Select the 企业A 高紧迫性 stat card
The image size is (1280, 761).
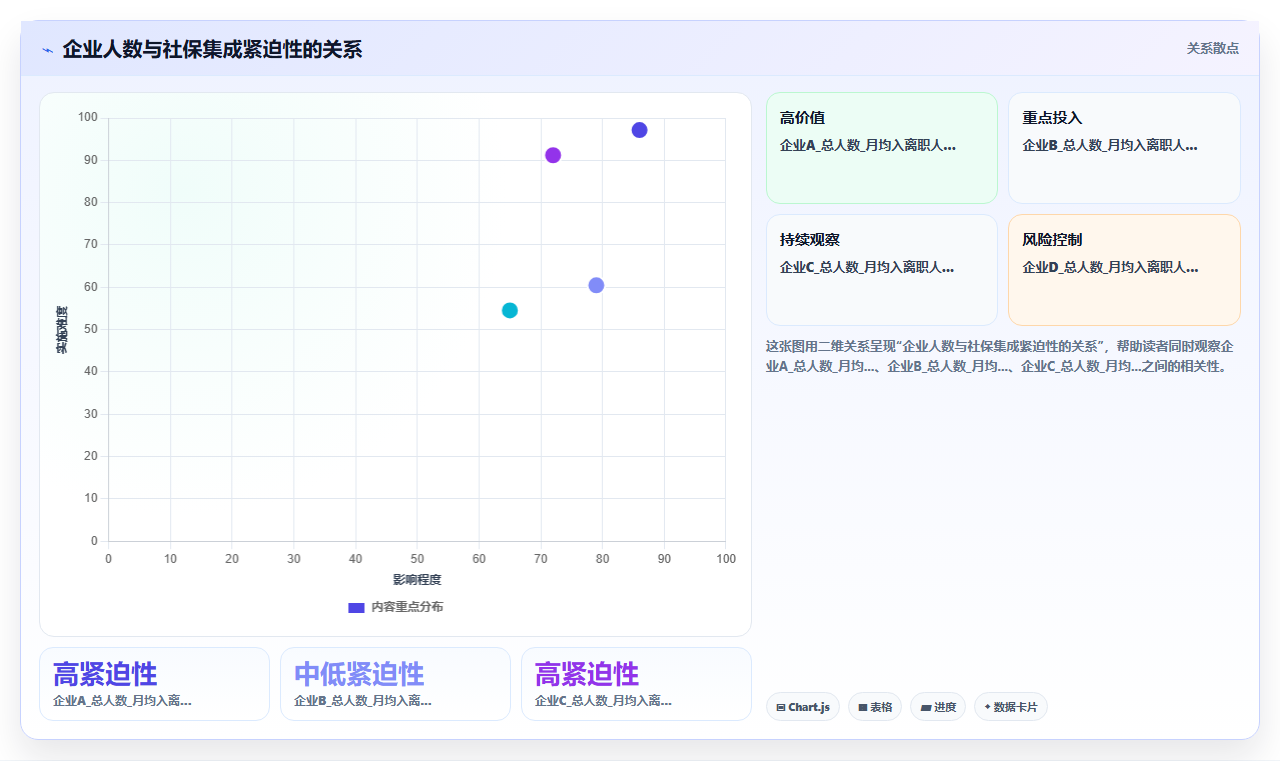click(155, 684)
